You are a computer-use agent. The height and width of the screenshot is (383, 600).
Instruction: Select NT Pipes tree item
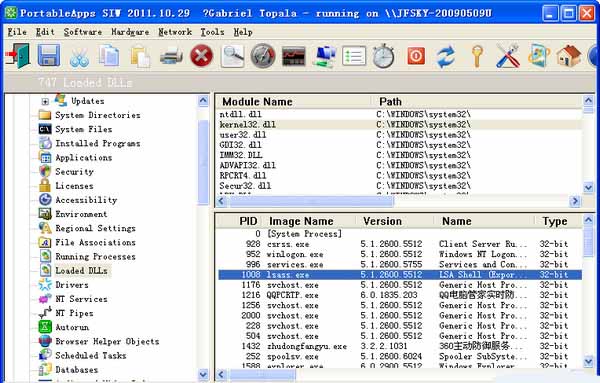(74, 313)
